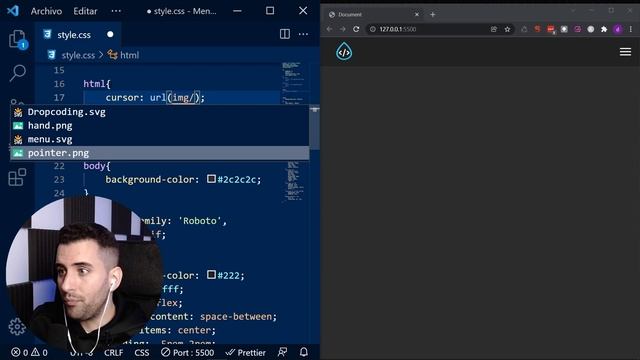Viewport: 640px width, 360px height.
Task: Click the html breadcrumb selector
Action: 124,55
